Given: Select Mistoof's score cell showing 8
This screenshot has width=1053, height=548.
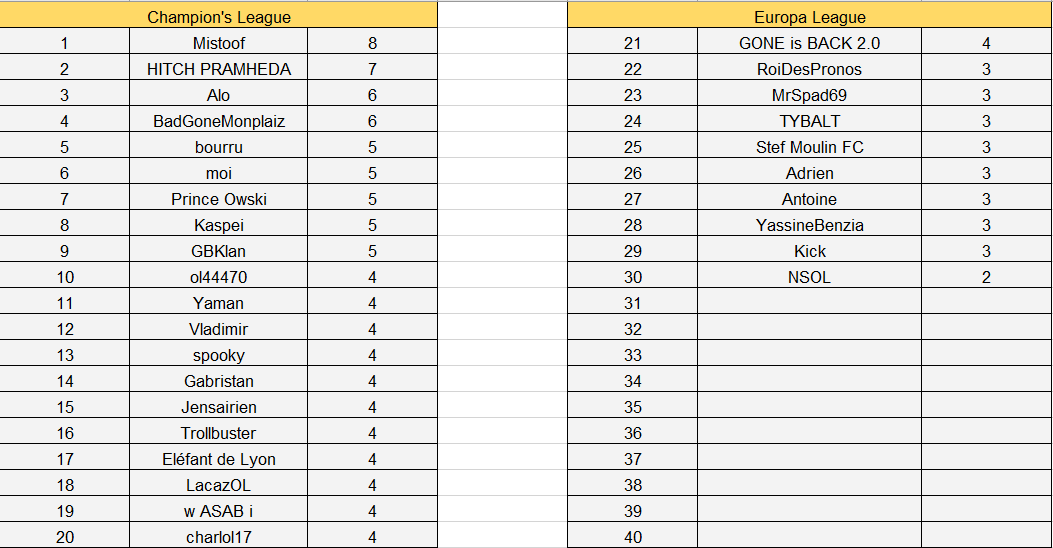Looking at the screenshot, I should (x=372, y=43).
